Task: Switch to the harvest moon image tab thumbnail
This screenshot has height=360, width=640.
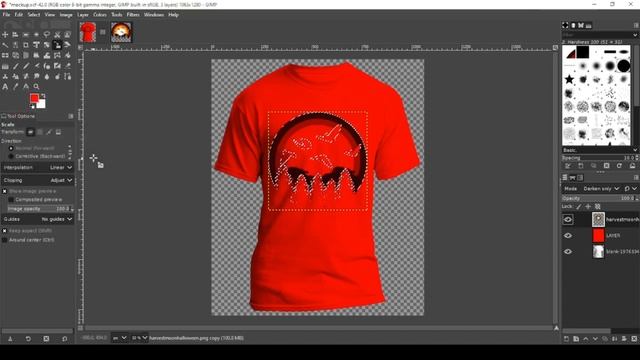Action: point(121,32)
